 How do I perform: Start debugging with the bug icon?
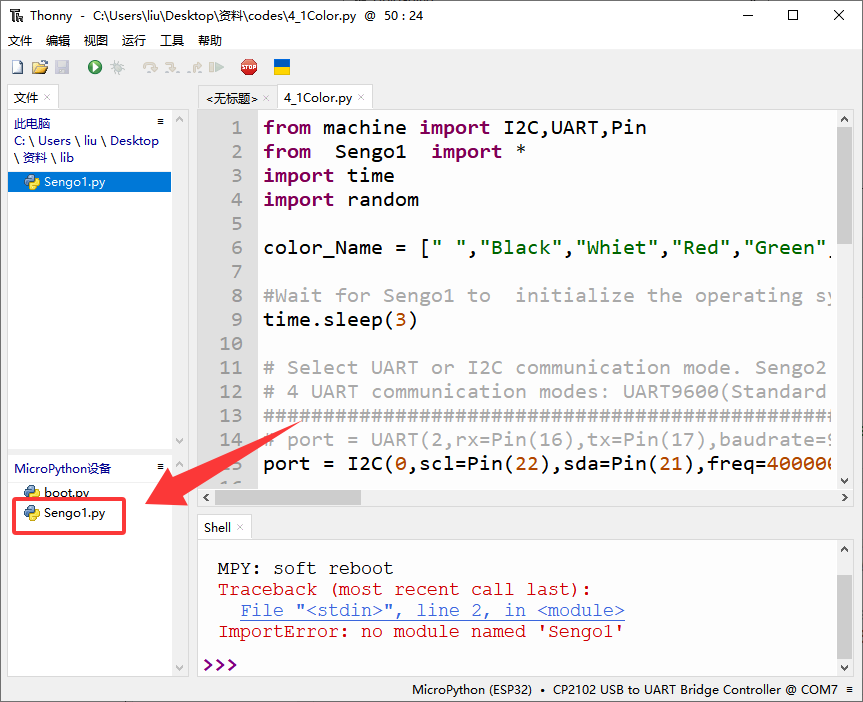[117, 67]
